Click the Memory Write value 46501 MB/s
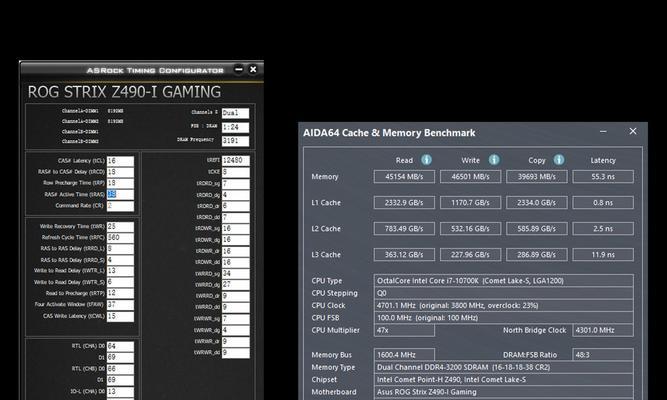Image resolution: width=667 pixels, height=400 pixels. [x=470, y=177]
